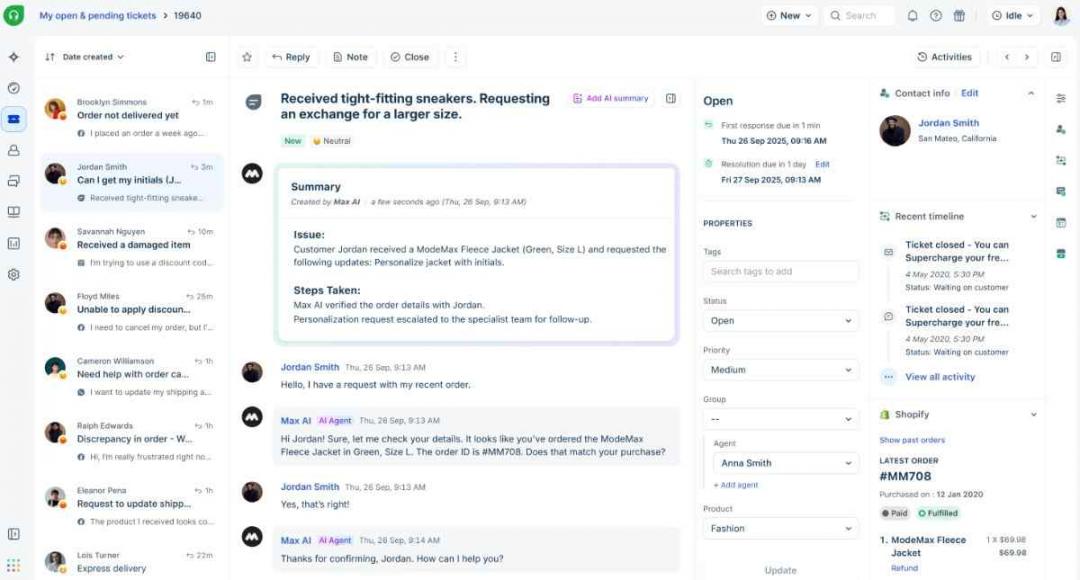Screen dimensions: 1080x580
Task: Open the gift icon in top bar
Action: pos(959,16)
